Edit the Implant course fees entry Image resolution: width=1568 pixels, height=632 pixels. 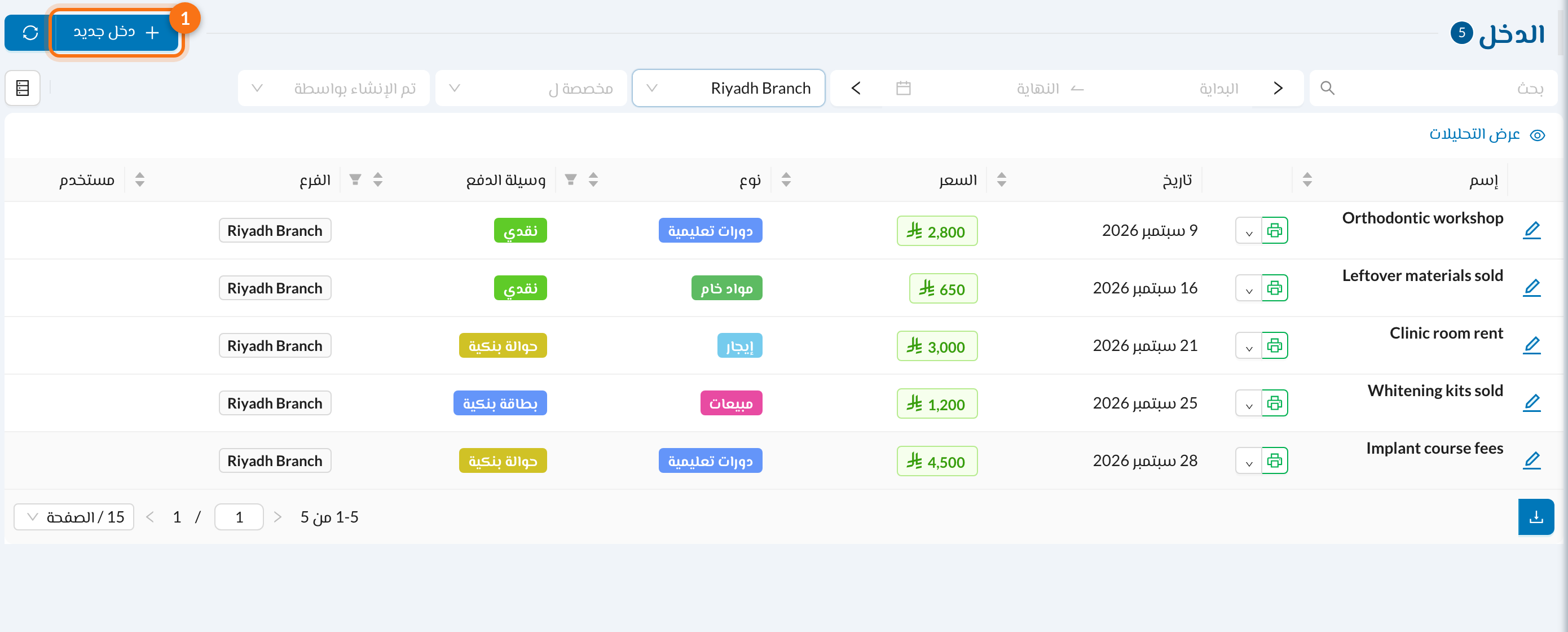pyautogui.click(x=1531, y=460)
